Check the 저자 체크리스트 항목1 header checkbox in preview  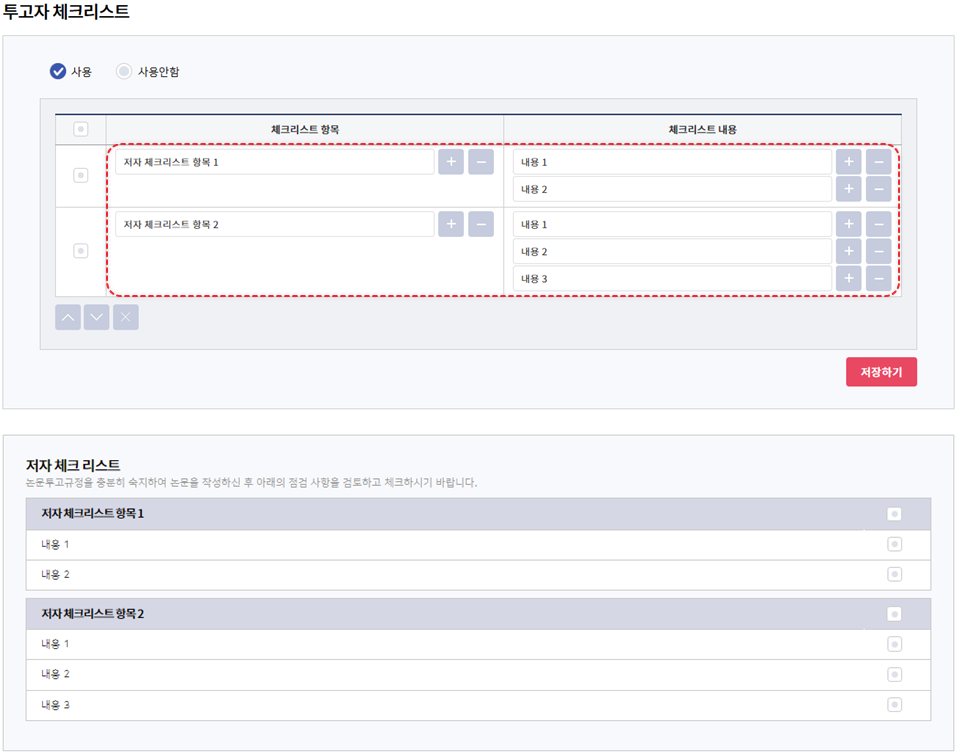point(894,514)
